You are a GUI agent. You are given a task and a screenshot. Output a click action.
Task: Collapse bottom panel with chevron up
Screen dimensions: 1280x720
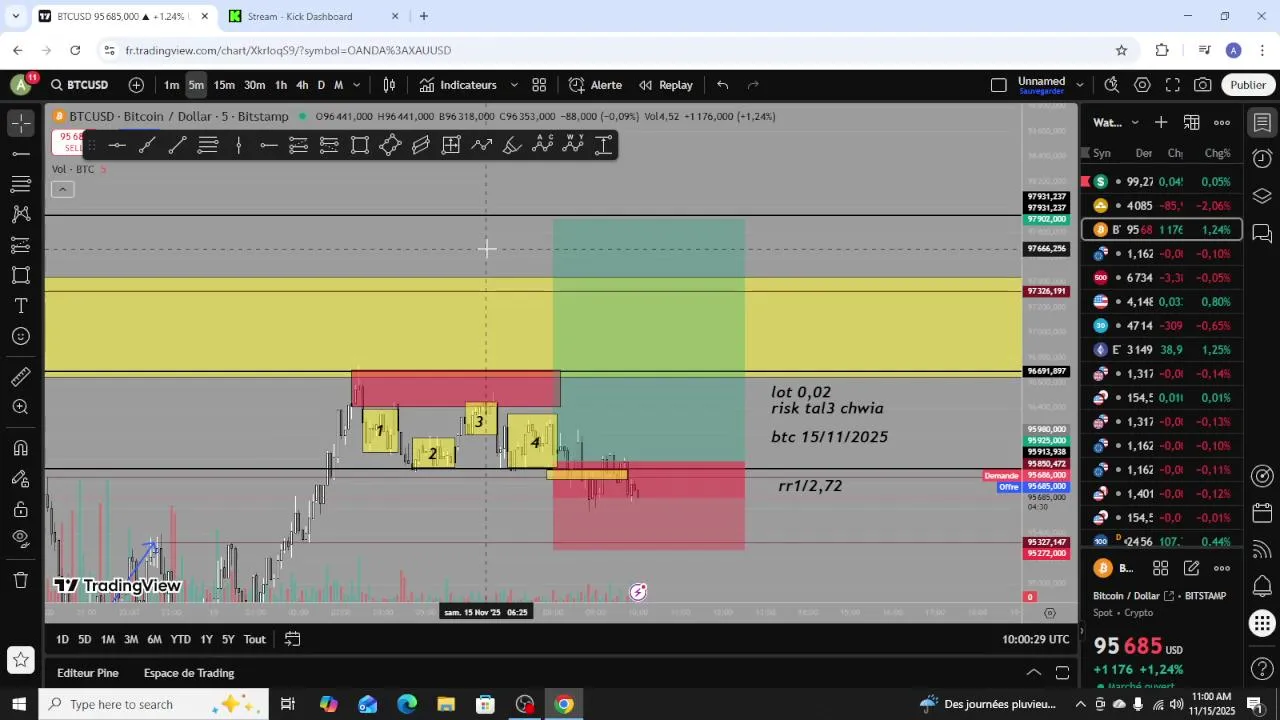(x=1034, y=673)
